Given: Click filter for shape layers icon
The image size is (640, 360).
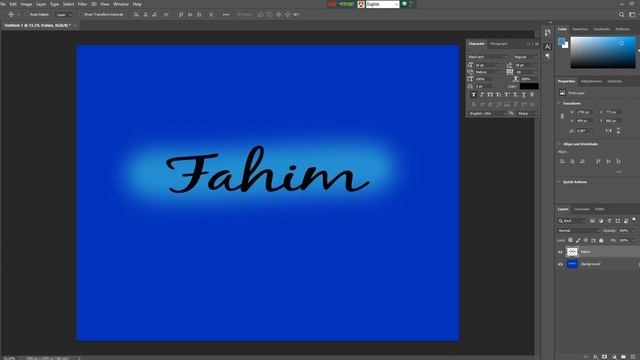Looking at the screenshot, I should click(618, 221).
